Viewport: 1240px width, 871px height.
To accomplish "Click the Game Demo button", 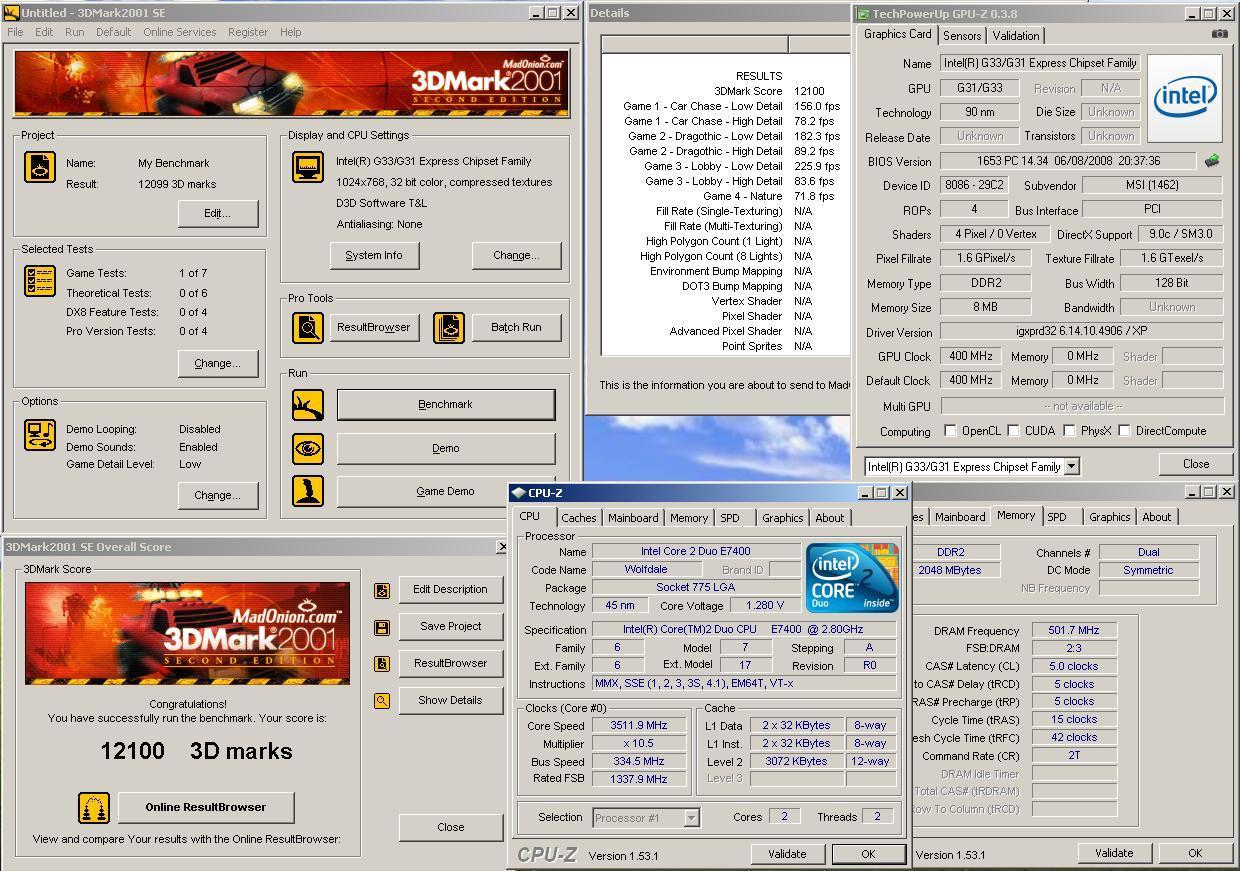I will [445, 491].
